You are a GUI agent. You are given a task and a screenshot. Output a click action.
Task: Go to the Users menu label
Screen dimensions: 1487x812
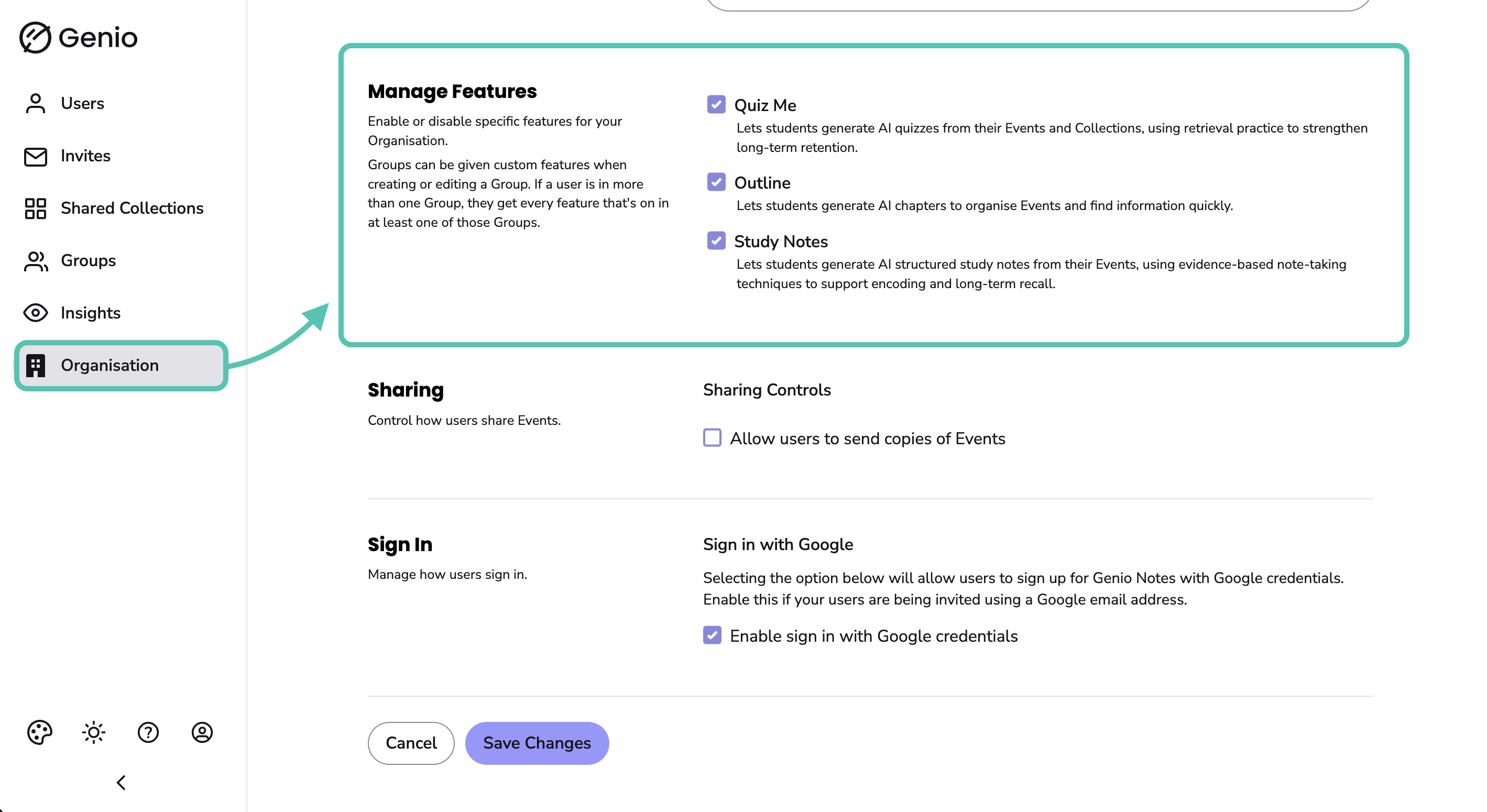pos(83,103)
